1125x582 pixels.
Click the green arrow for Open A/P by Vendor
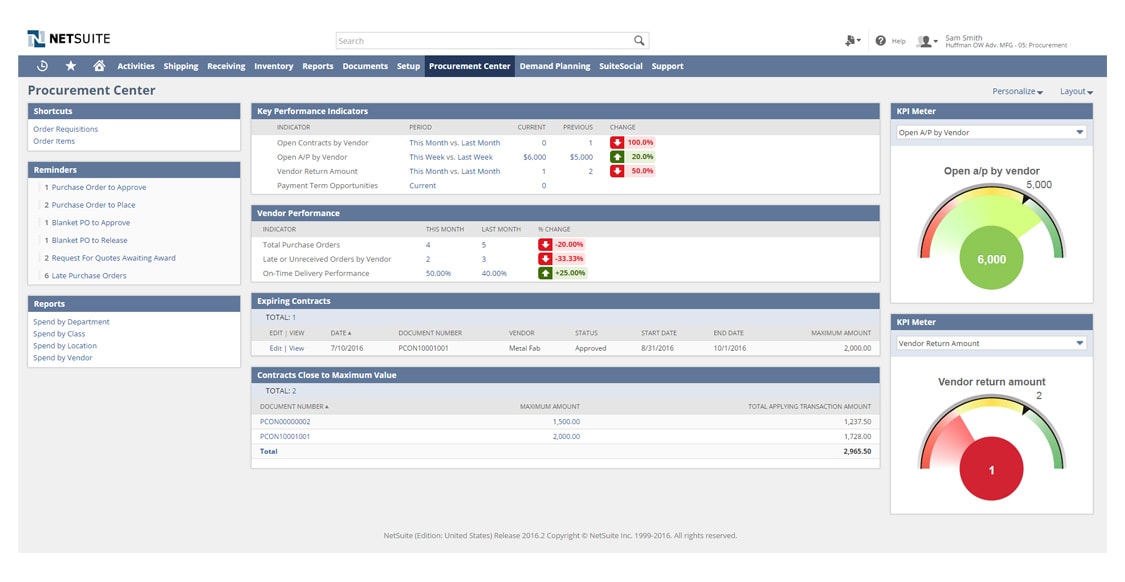(x=616, y=156)
